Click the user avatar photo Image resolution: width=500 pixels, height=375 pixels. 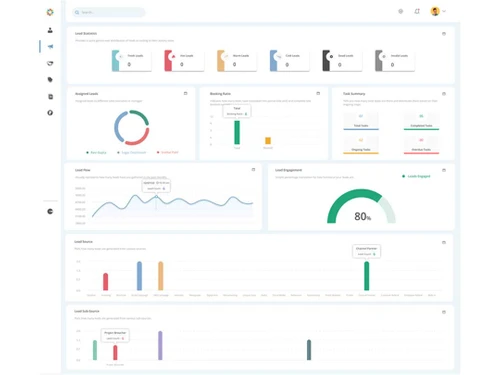pos(435,11)
